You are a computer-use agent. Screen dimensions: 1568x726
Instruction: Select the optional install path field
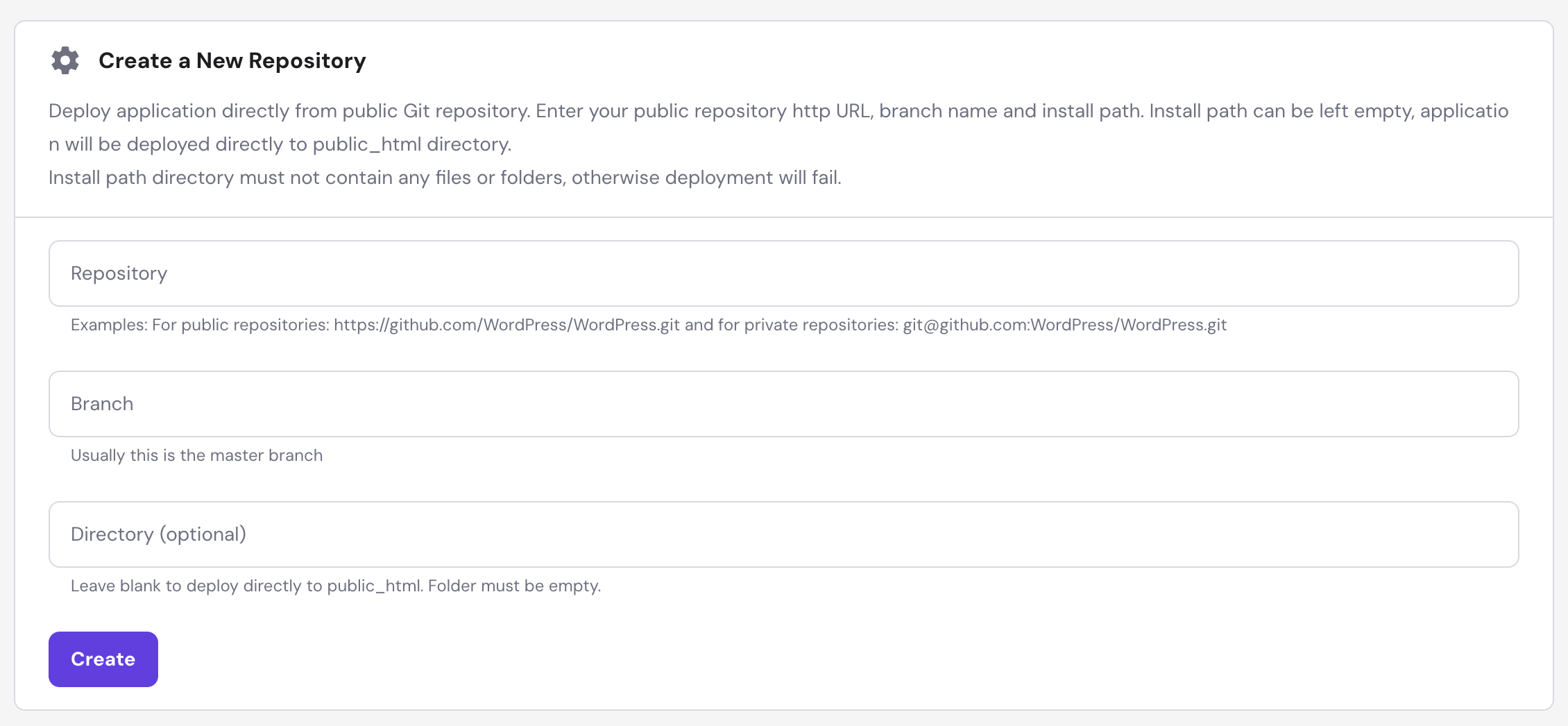click(783, 534)
